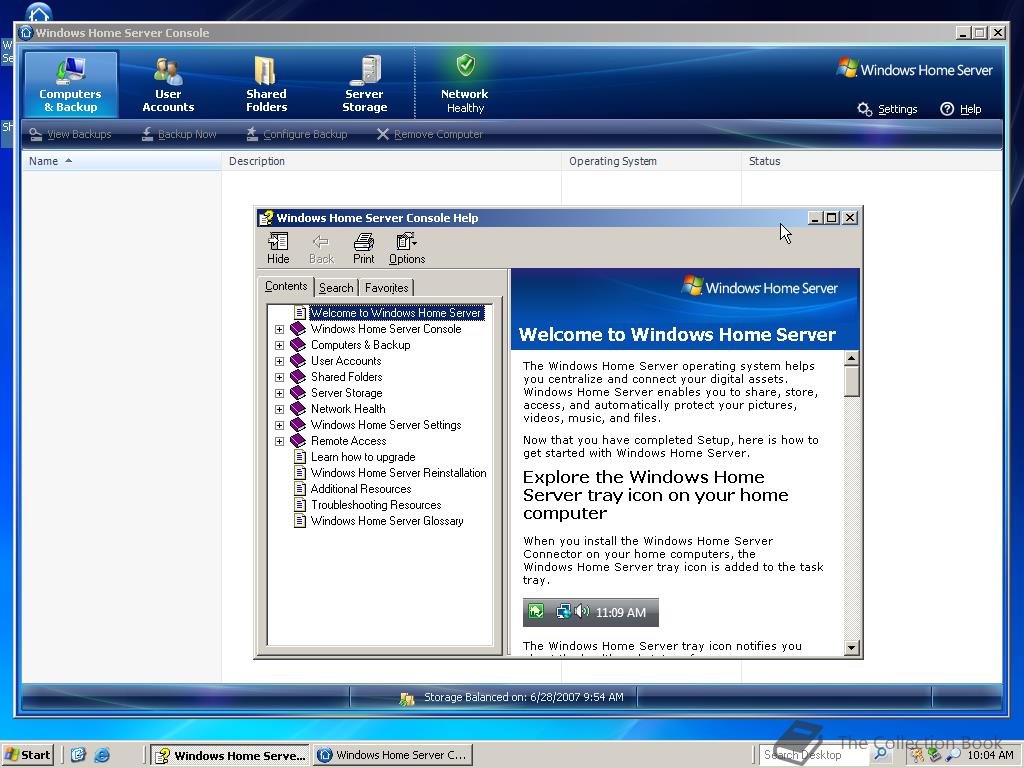This screenshot has width=1024, height=768.
Task: Open the Computers & Backup tab
Action: pyautogui.click(x=71, y=85)
